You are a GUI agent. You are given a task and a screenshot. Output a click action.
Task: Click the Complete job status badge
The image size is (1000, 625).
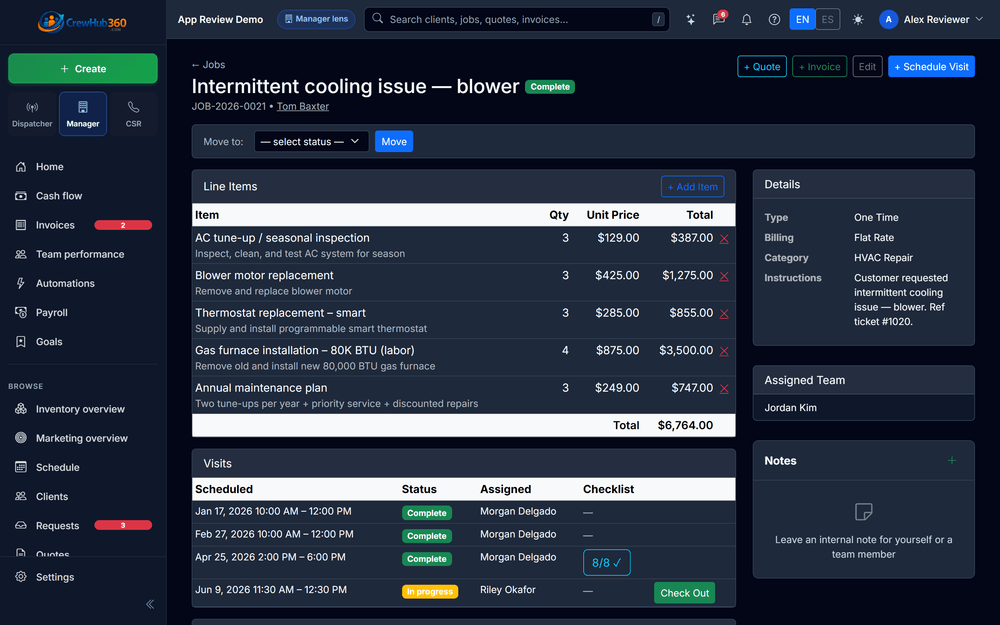click(550, 87)
